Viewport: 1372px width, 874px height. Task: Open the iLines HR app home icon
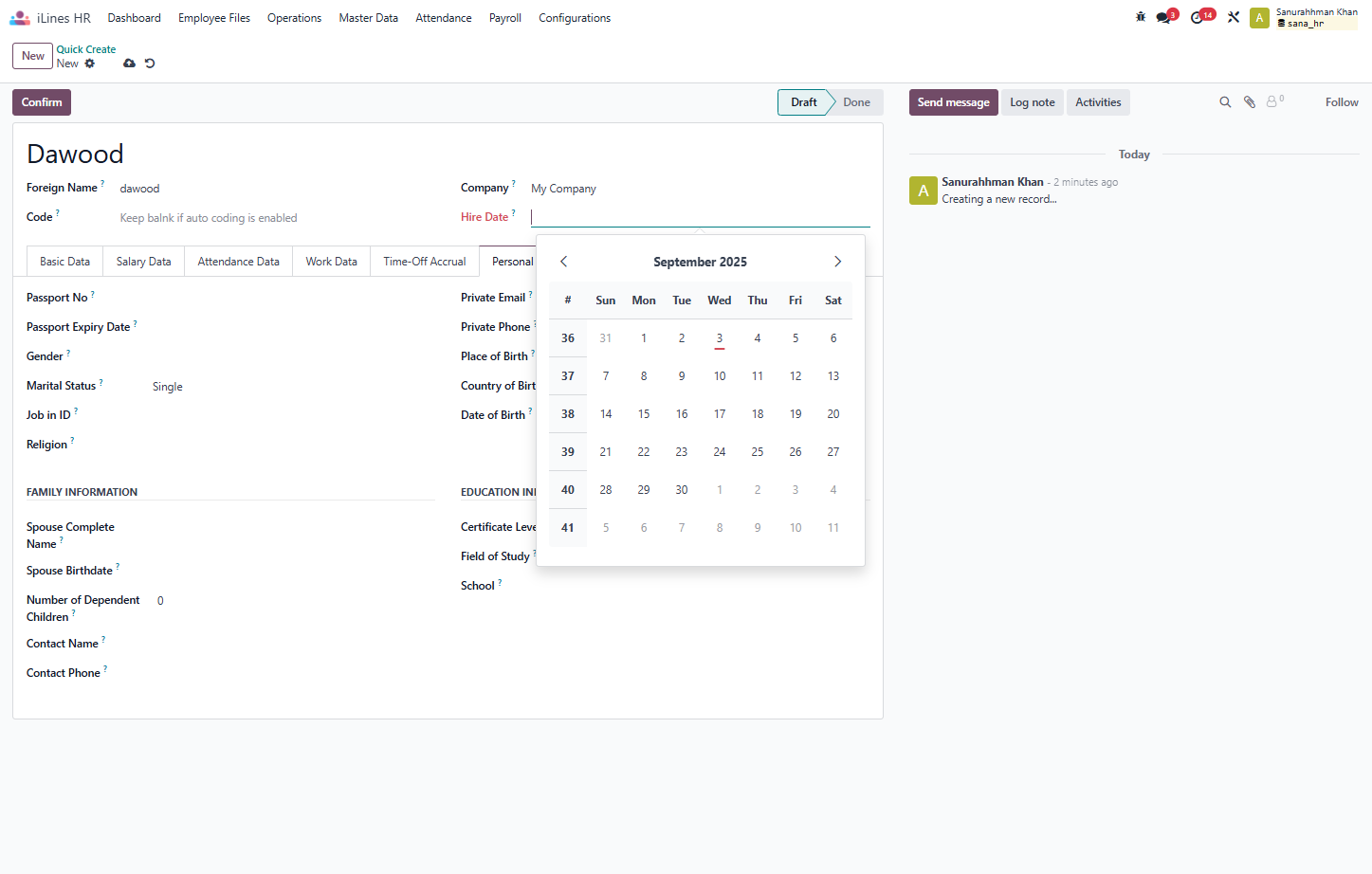pos(20,18)
